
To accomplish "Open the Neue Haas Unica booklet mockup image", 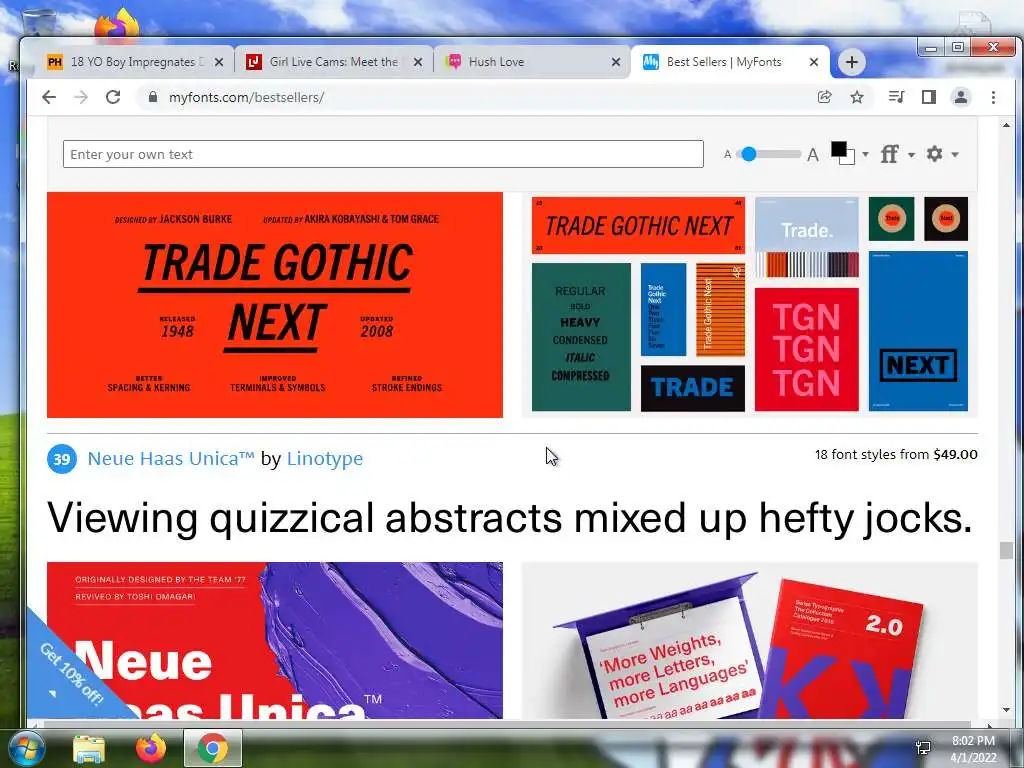I will point(750,640).
